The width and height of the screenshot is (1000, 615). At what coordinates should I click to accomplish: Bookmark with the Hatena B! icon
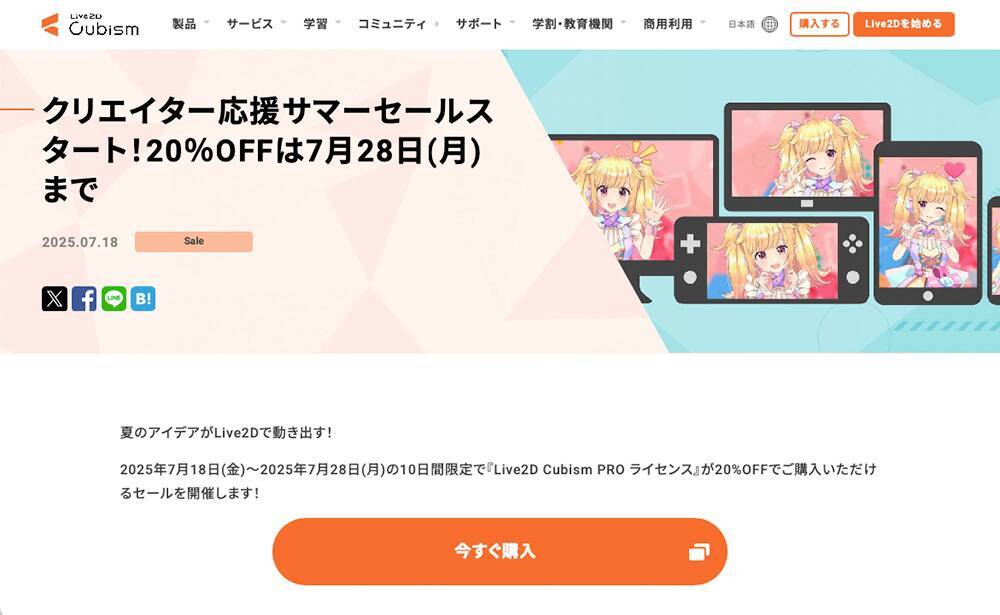click(x=143, y=299)
